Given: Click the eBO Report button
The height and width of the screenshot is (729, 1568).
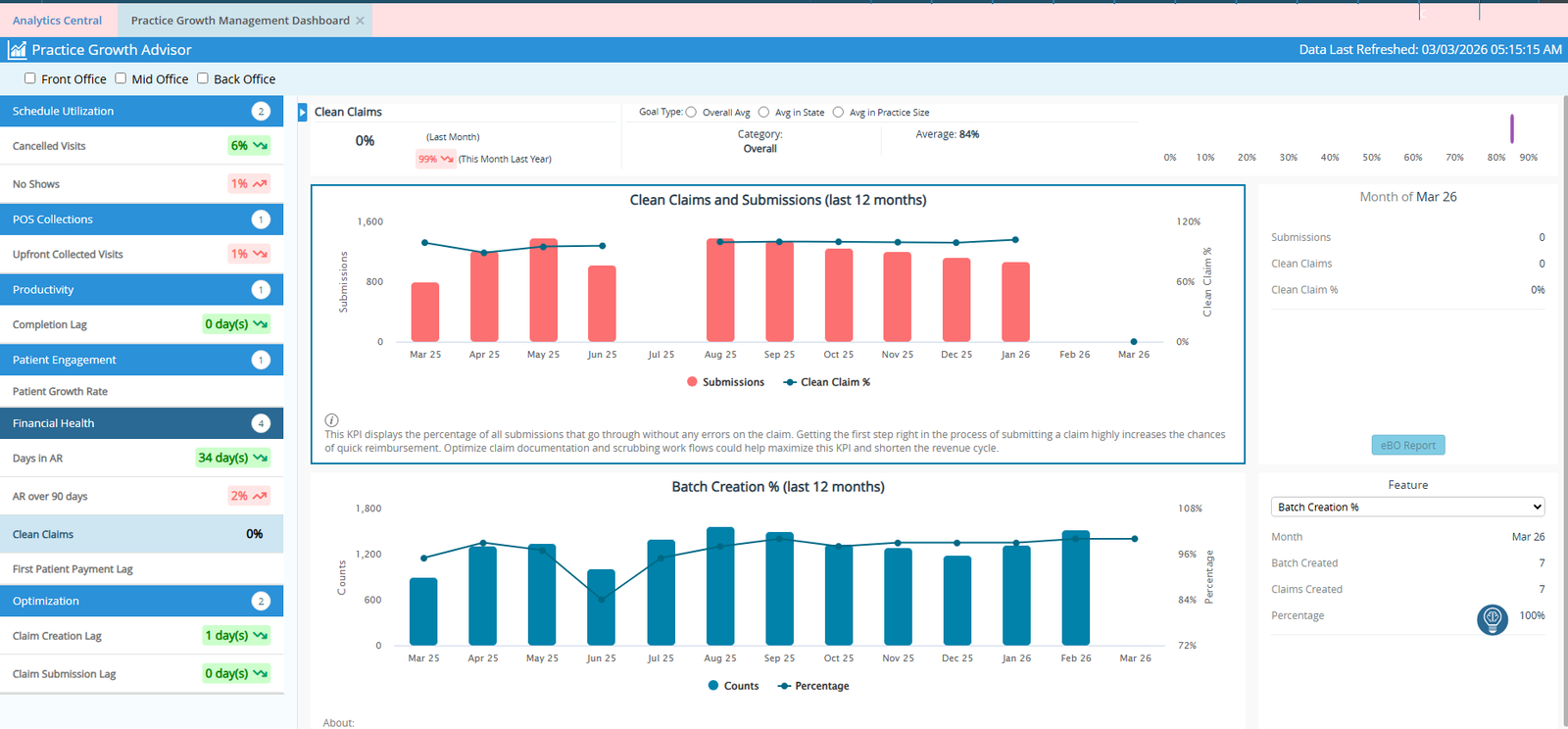Looking at the screenshot, I should [x=1407, y=445].
